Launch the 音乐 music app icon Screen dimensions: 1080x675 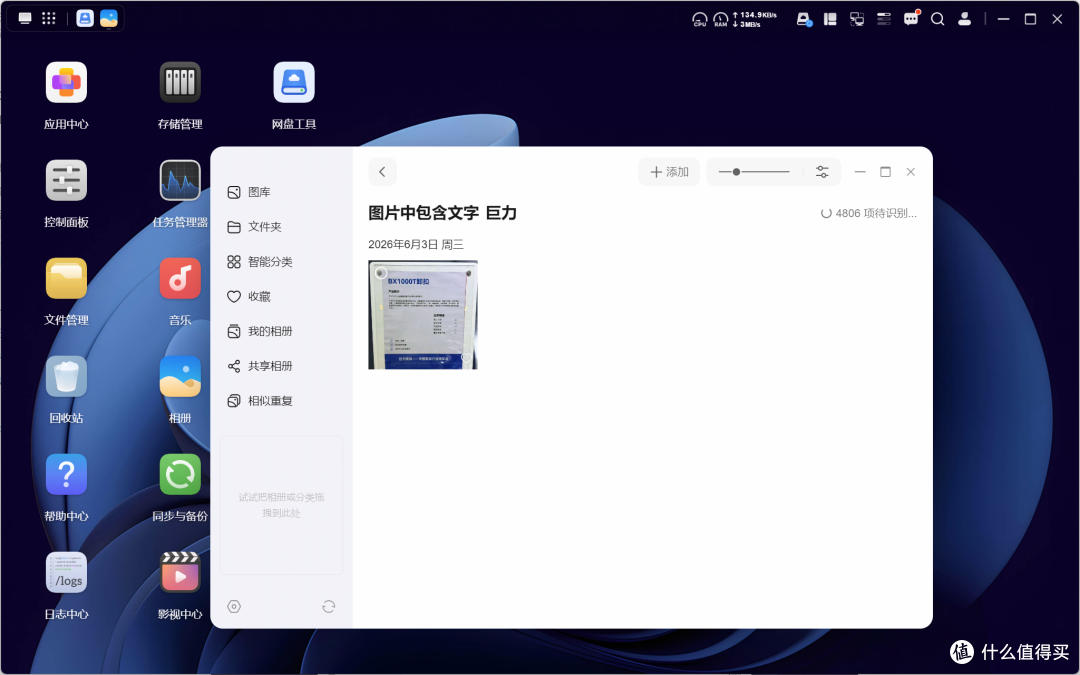[180, 279]
